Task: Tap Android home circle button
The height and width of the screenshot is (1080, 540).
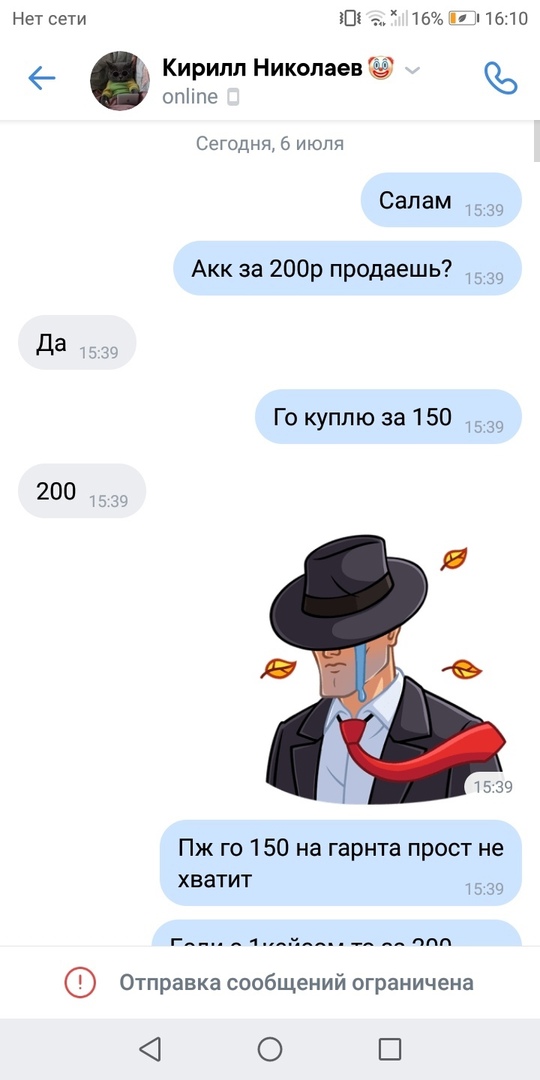Action: point(270,1049)
